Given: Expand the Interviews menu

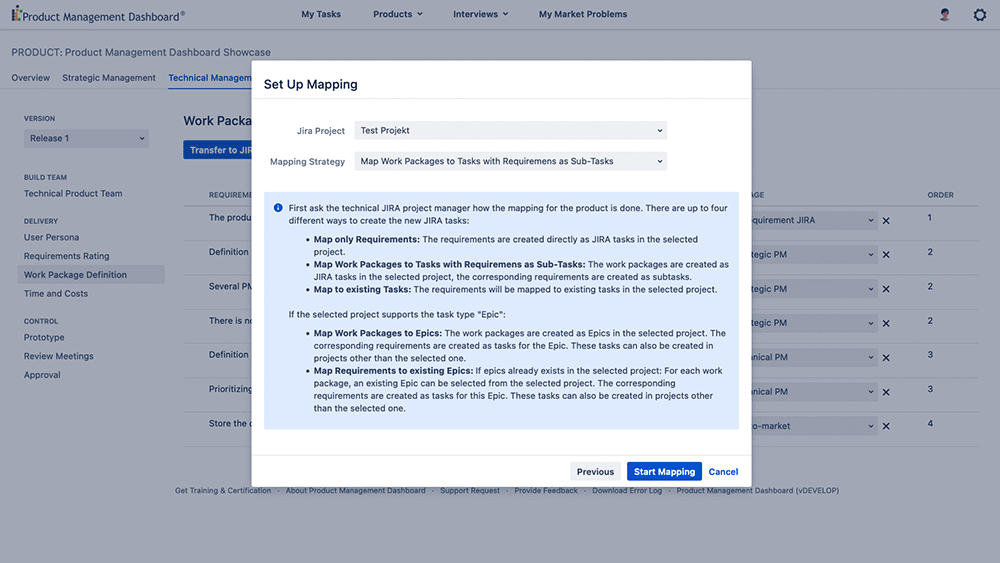Looking at the screenshot, I should tap(480, 14).
